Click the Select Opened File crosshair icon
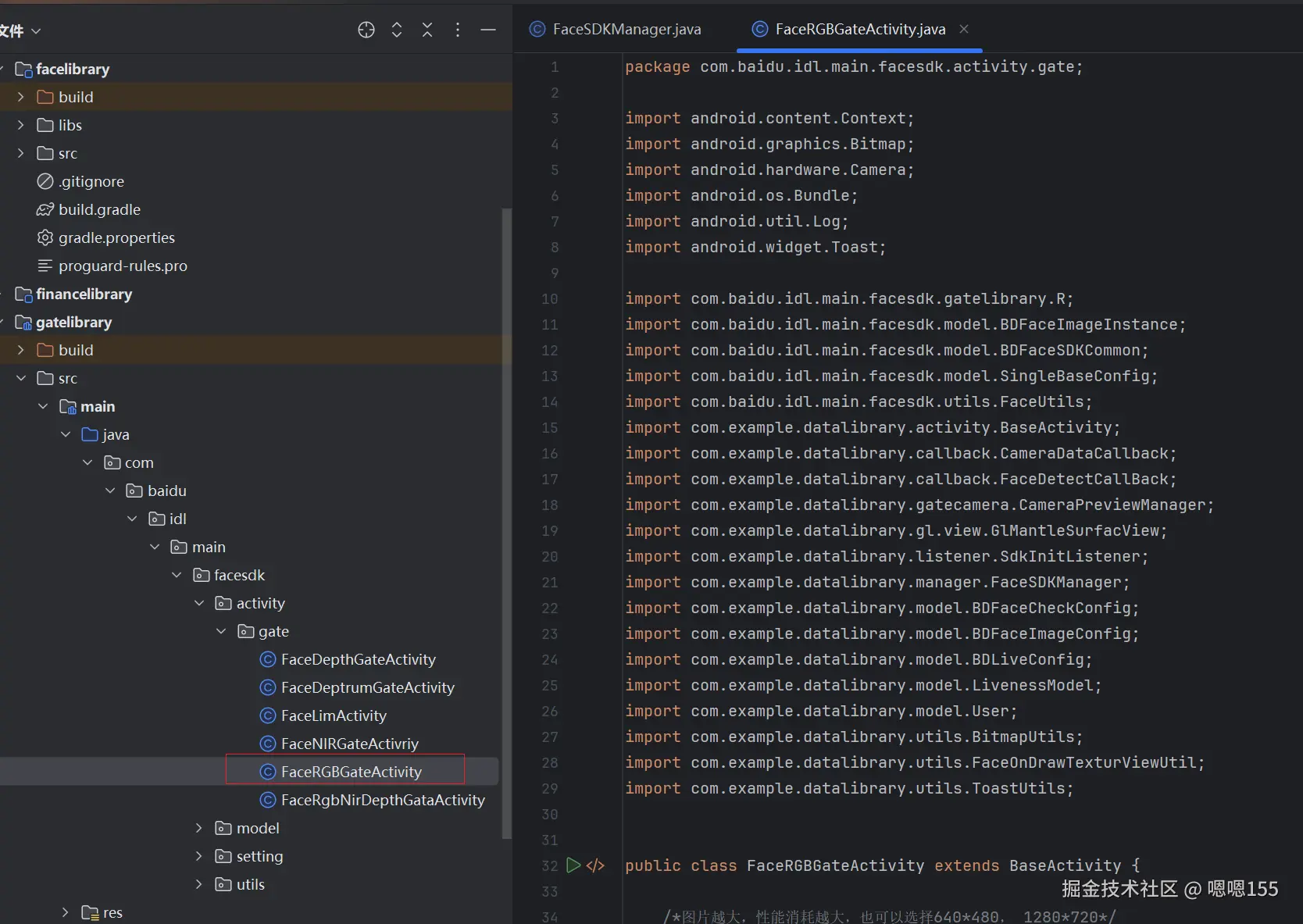 click(x=366, y=30)
